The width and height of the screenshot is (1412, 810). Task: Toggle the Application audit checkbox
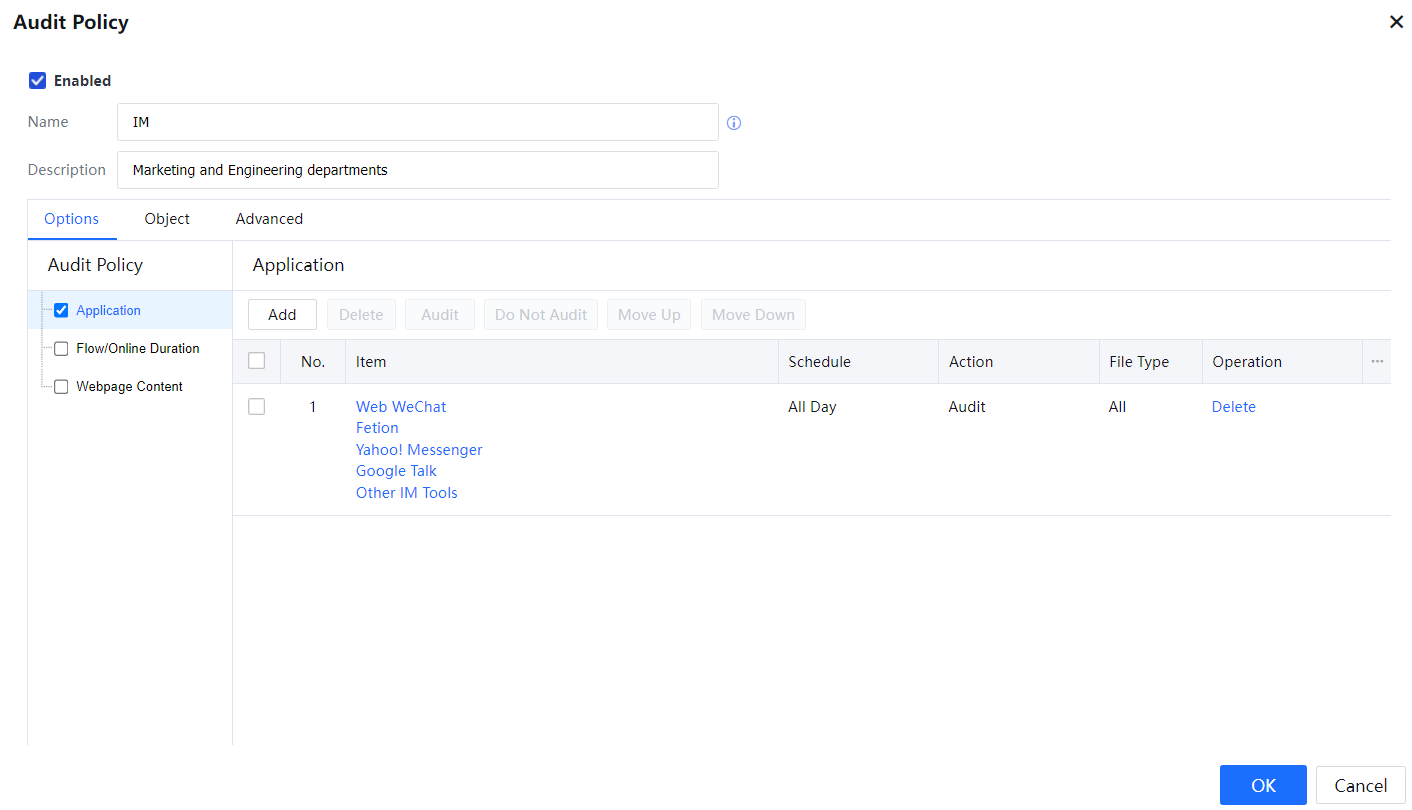coord(61,311)
